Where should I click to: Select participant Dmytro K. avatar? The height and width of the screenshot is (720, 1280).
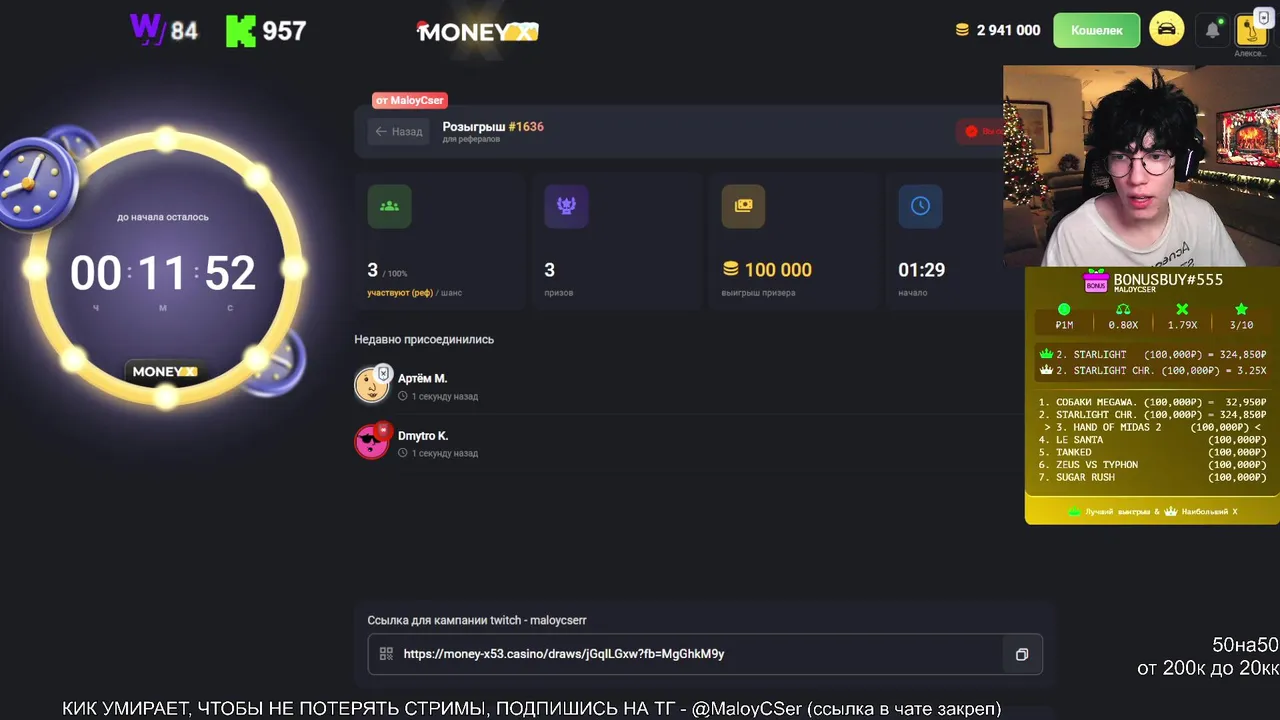coord(372,441)
